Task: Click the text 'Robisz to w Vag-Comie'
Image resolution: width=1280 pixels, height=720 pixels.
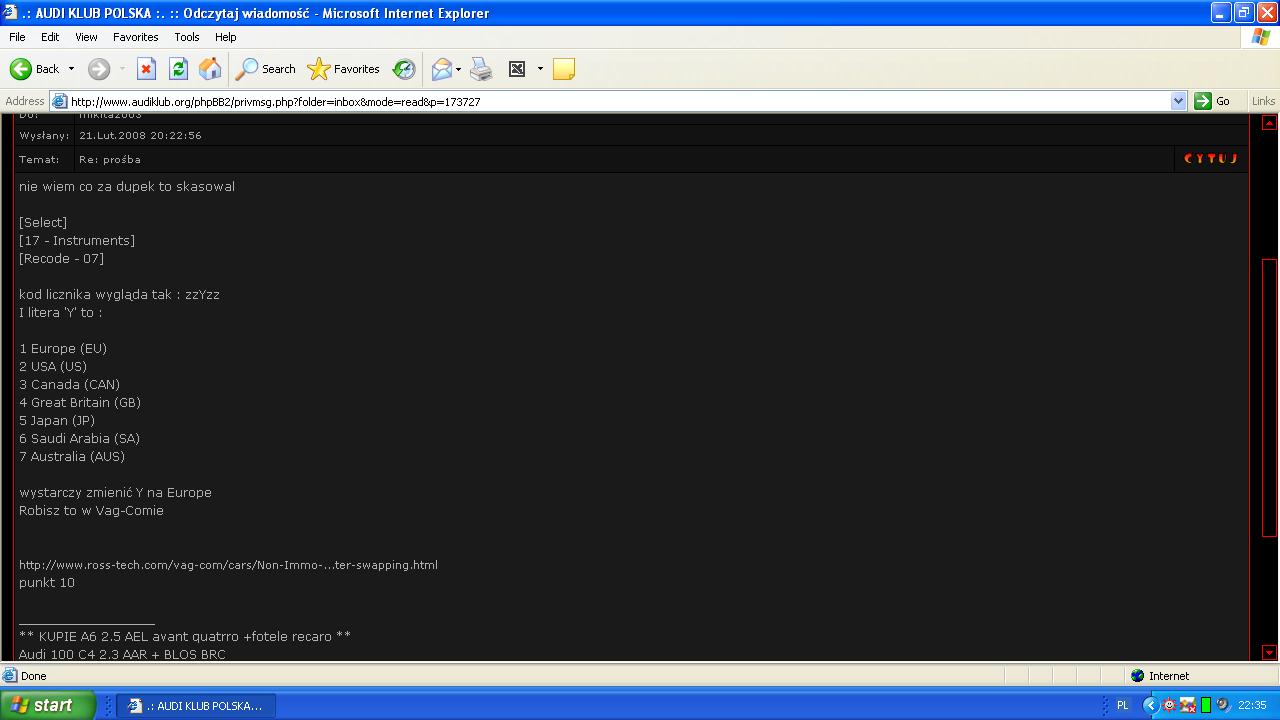Action: click(x=91, y=510)
